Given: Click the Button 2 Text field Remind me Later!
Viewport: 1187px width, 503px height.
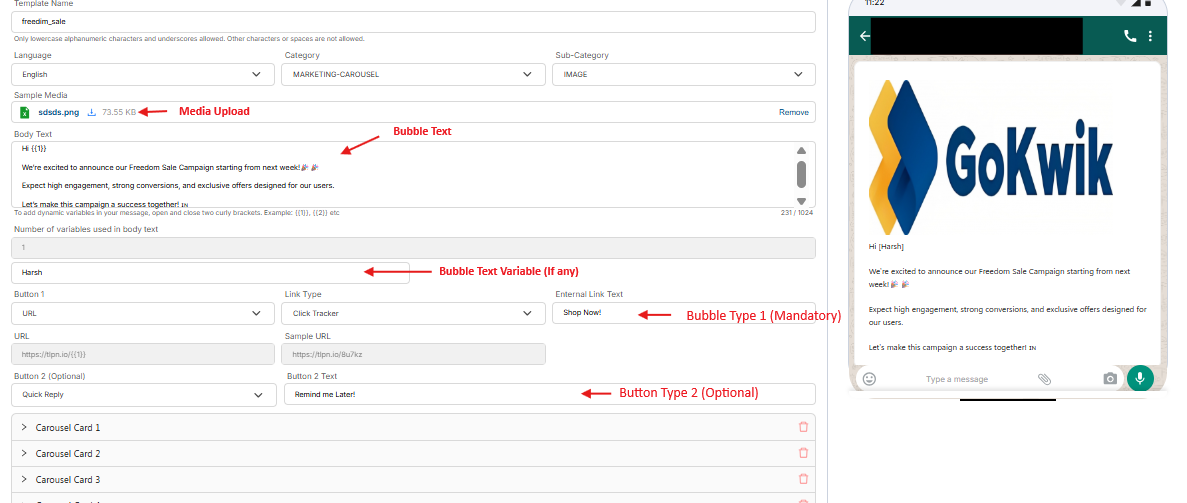Looking at the screenshot, I should click(550, 394).
